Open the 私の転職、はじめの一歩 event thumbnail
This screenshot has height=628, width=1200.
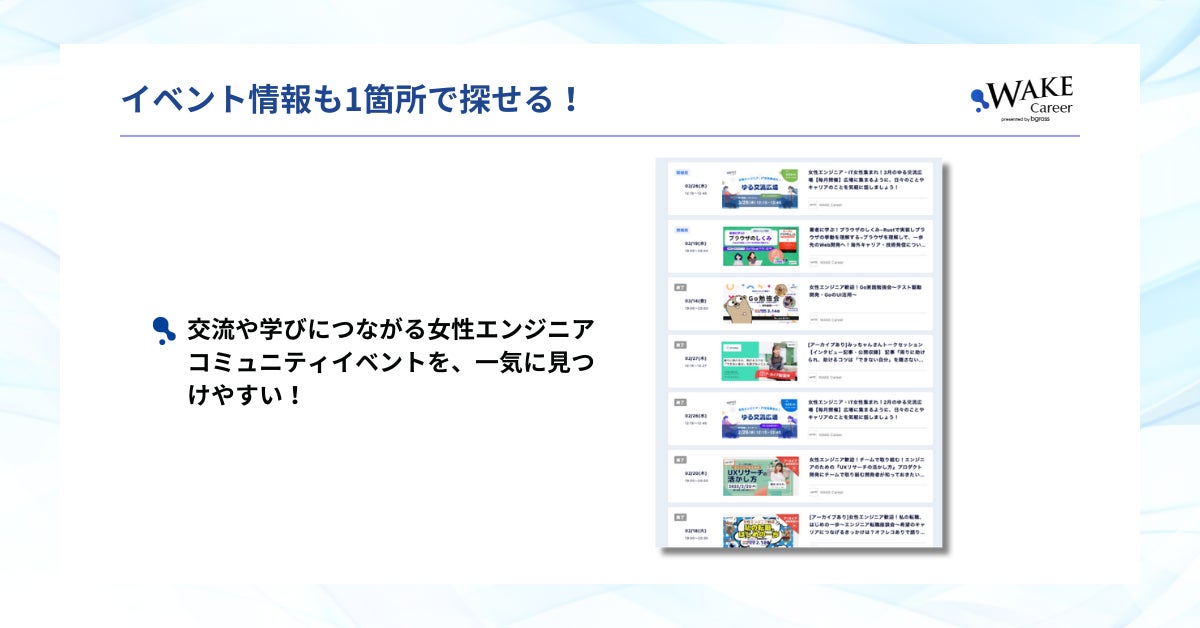point(760,530)
